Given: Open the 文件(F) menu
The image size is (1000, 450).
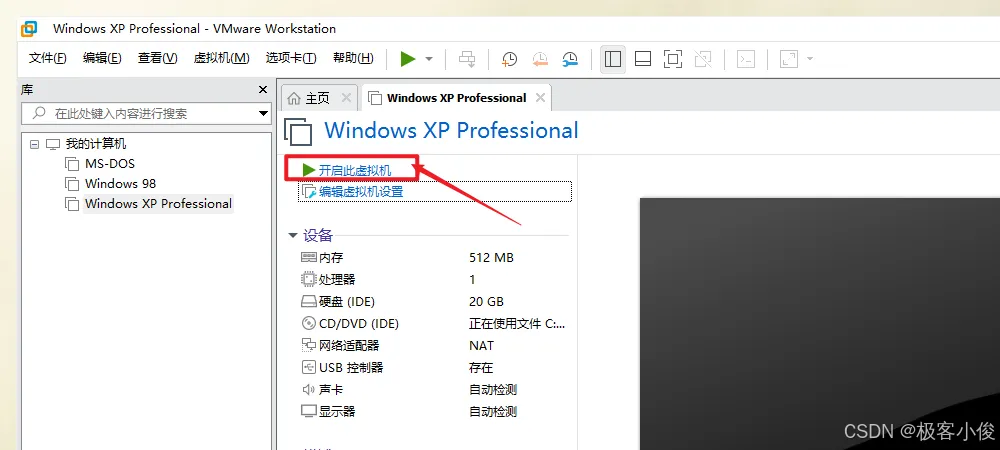Looking at the screenshot, I should [x=48, y=58].
